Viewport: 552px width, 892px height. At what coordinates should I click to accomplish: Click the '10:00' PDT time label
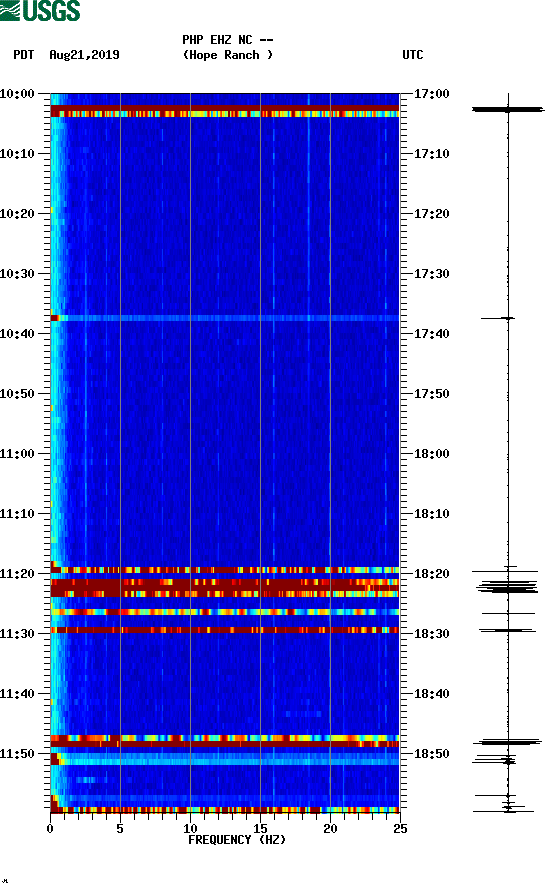click(17, 93)
